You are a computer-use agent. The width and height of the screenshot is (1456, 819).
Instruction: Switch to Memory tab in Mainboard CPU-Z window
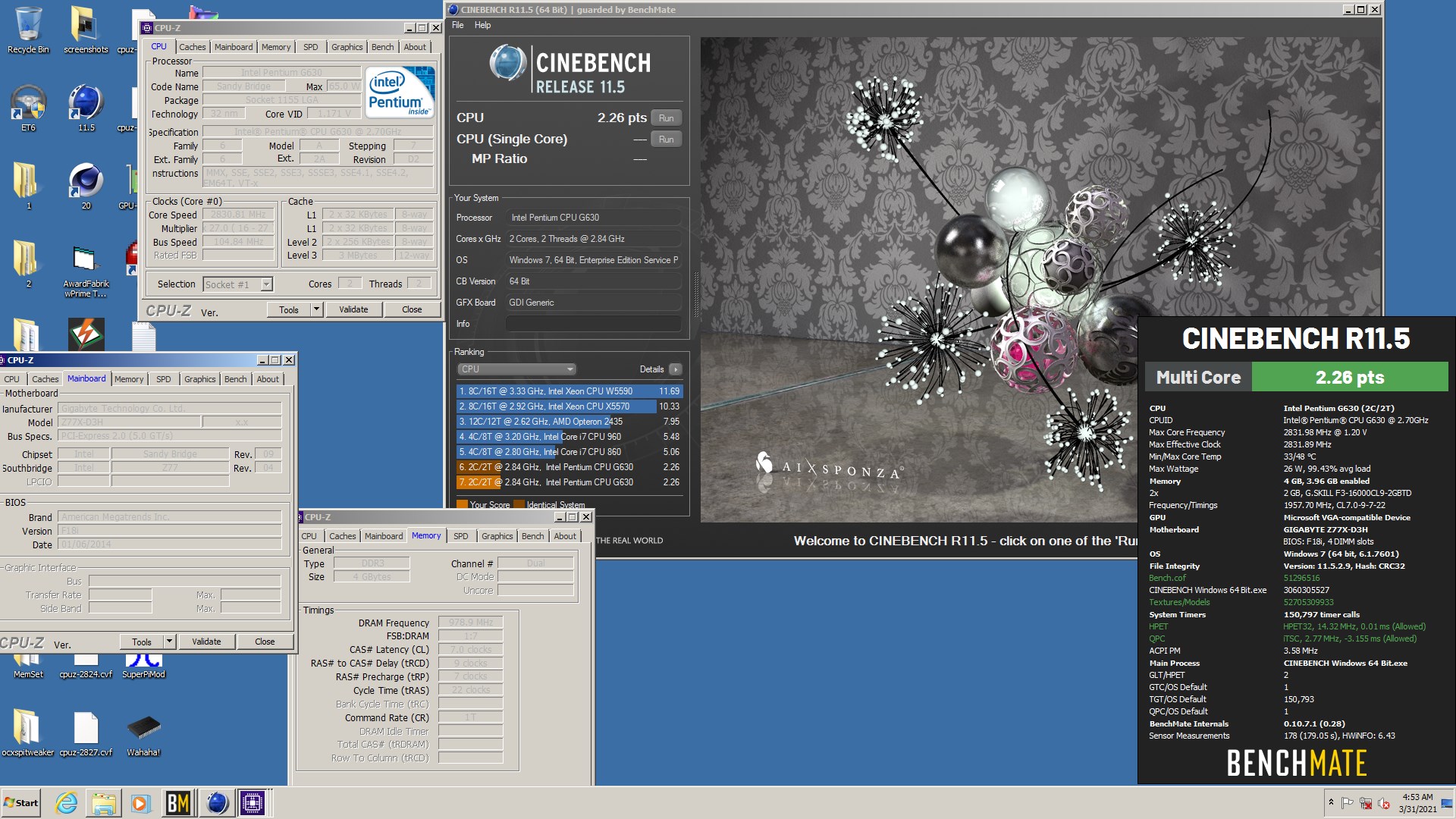[x=128, y=379]
